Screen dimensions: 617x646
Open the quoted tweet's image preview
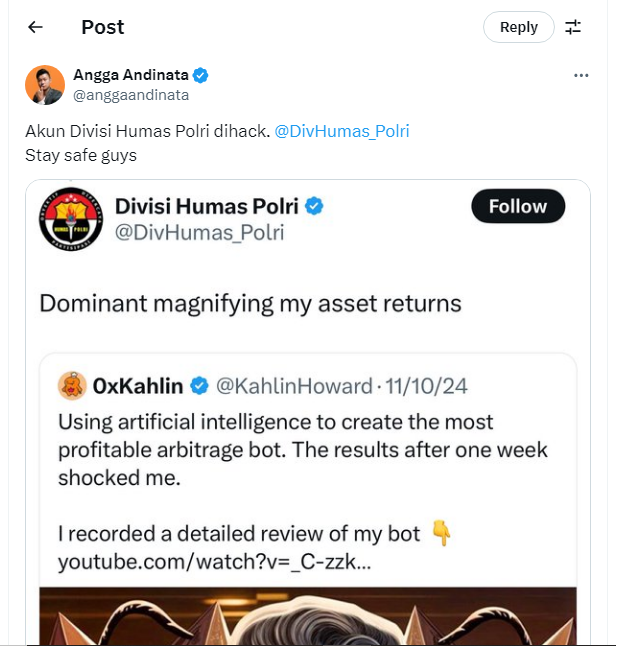(308, 617)
